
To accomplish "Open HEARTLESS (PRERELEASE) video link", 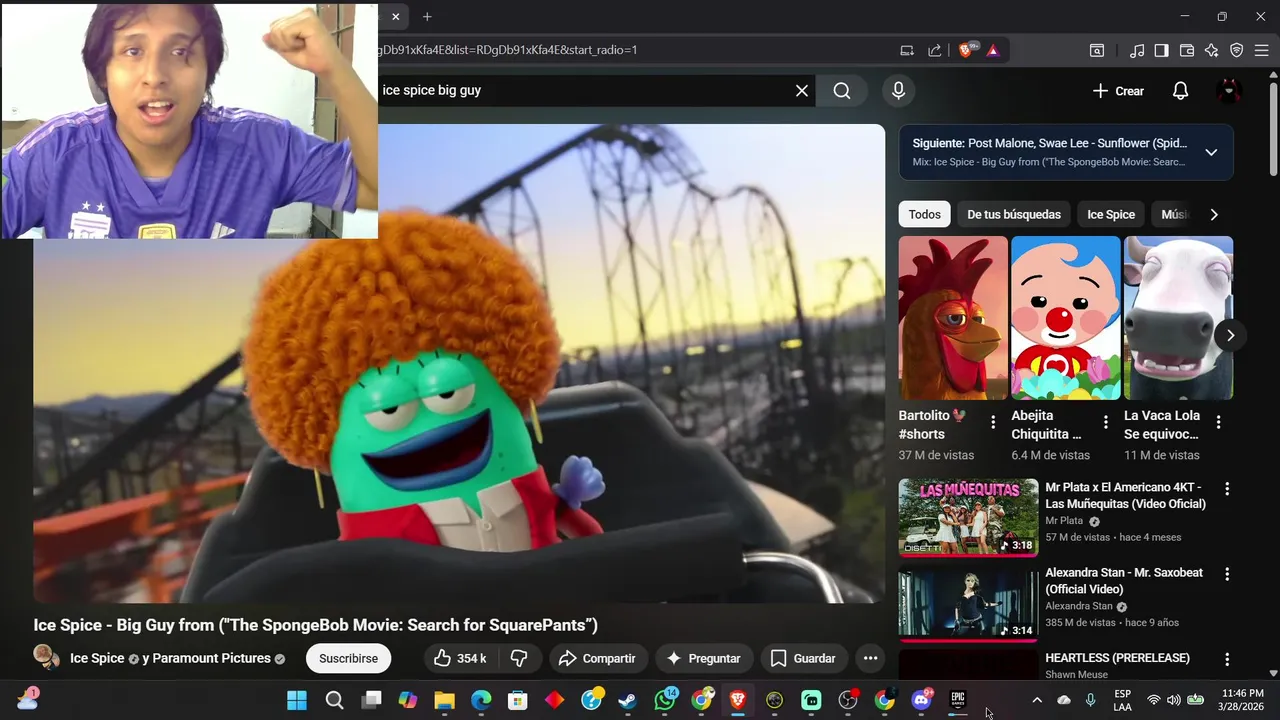I will [x=1117, y=658].
